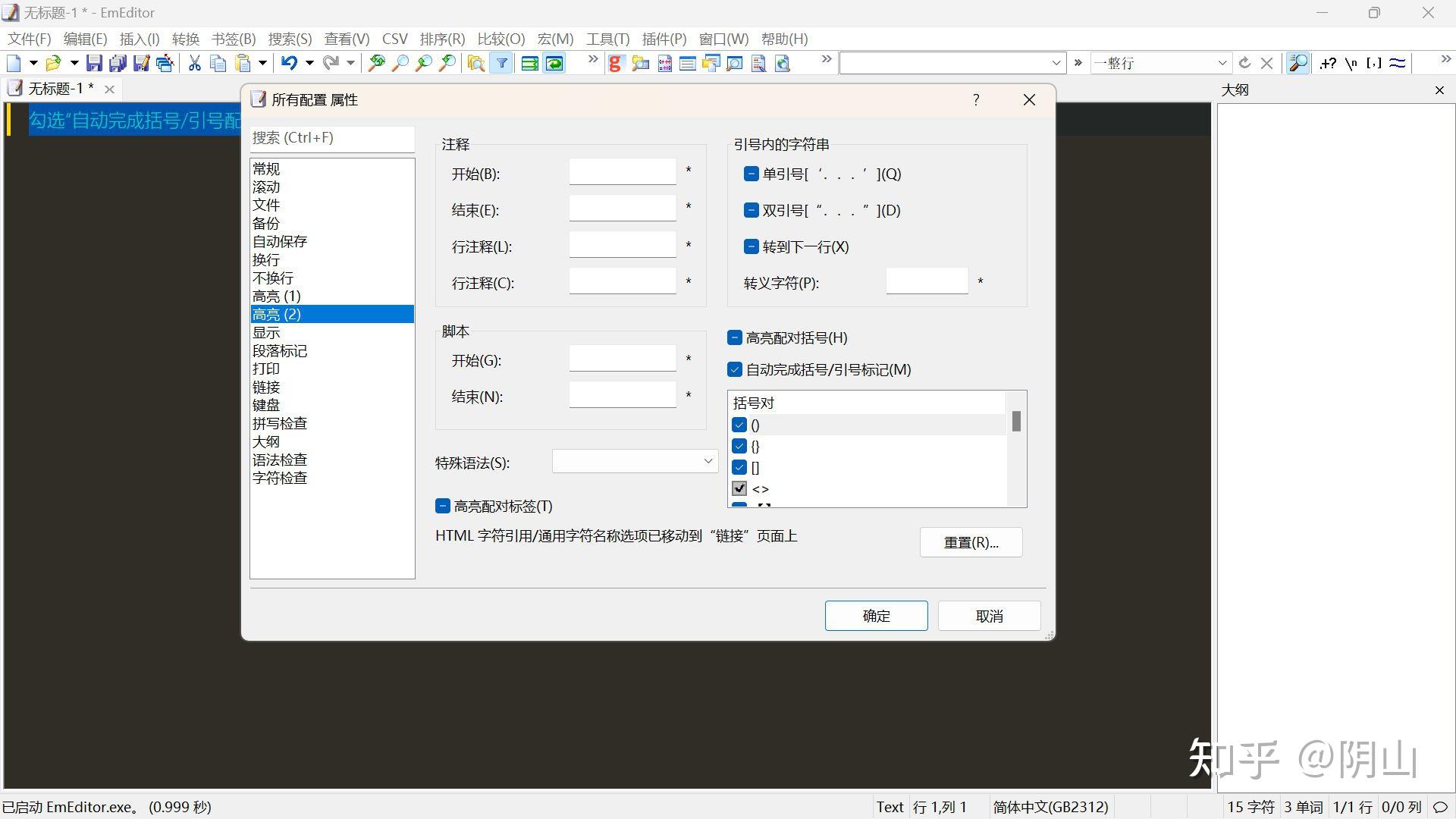Open the CSV menu
The height and width of the screenshot is (819, 1456).
(x=394, y=39)
